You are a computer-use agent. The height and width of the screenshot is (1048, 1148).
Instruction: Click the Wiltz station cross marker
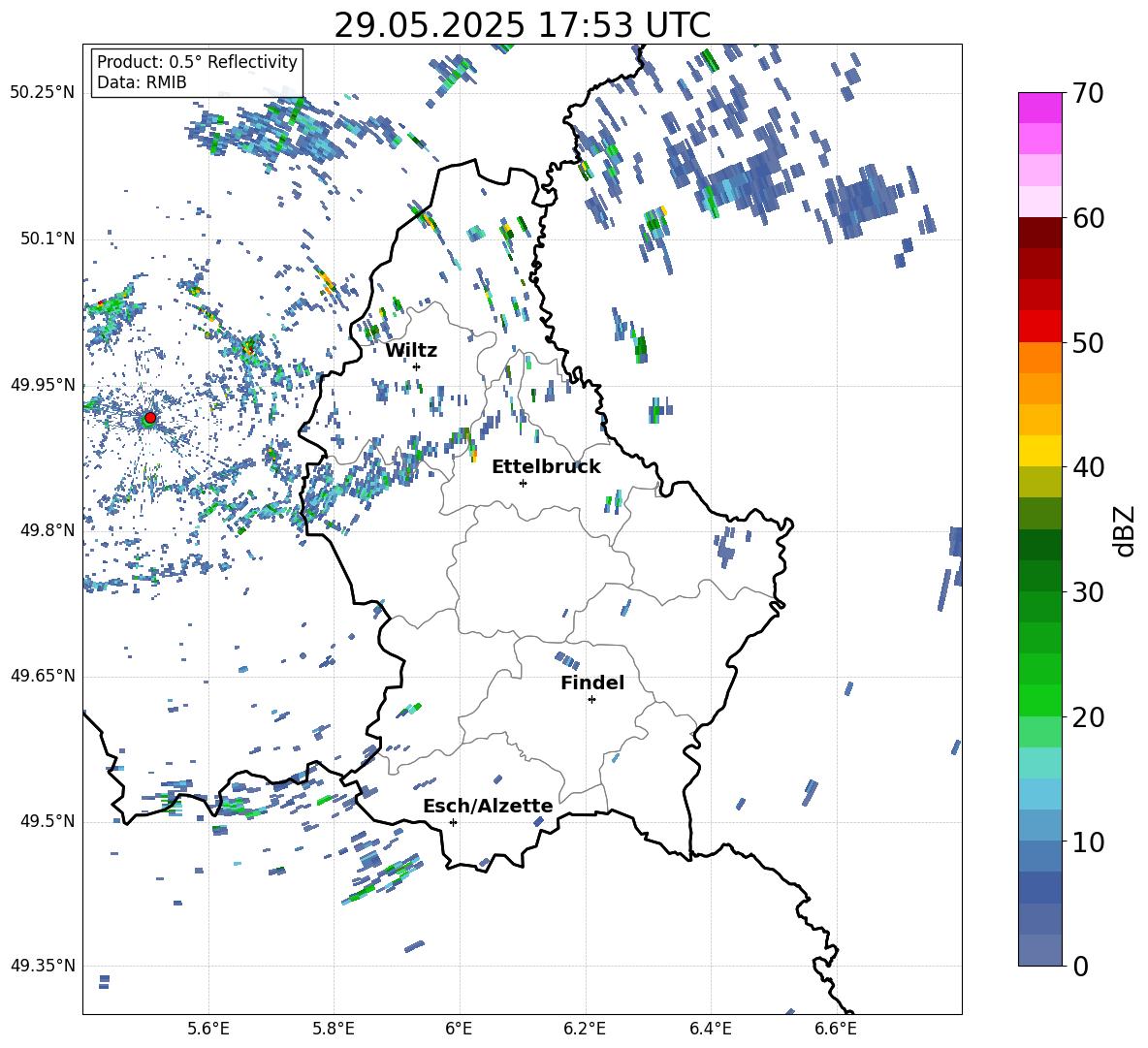(417, 366)
